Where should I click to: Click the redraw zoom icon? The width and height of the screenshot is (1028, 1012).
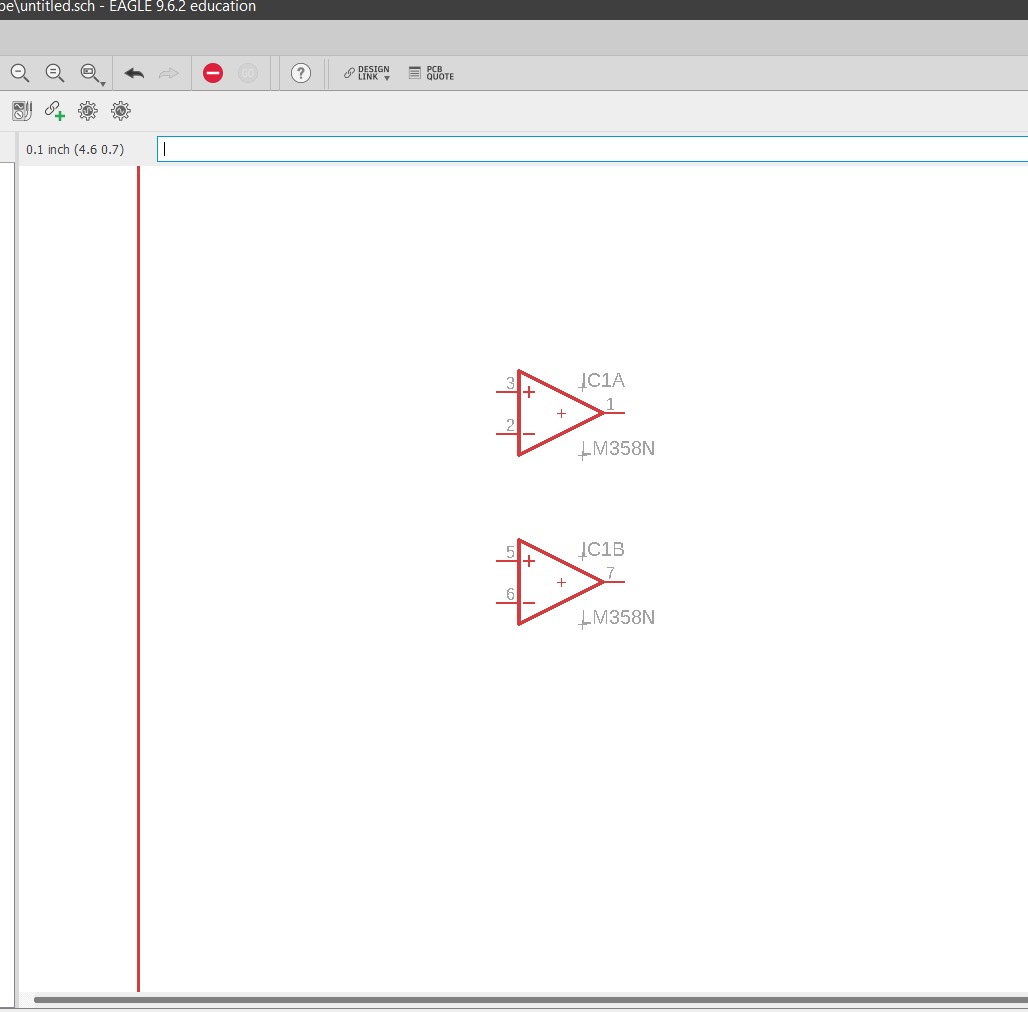[55, 73]
